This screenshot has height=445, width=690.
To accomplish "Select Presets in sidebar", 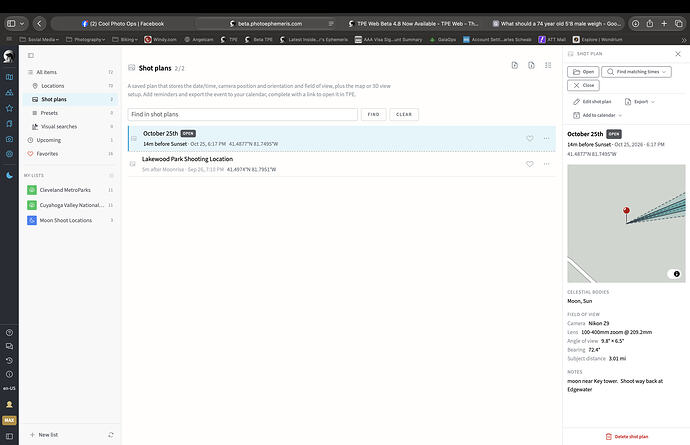I will tap(70, 113).
